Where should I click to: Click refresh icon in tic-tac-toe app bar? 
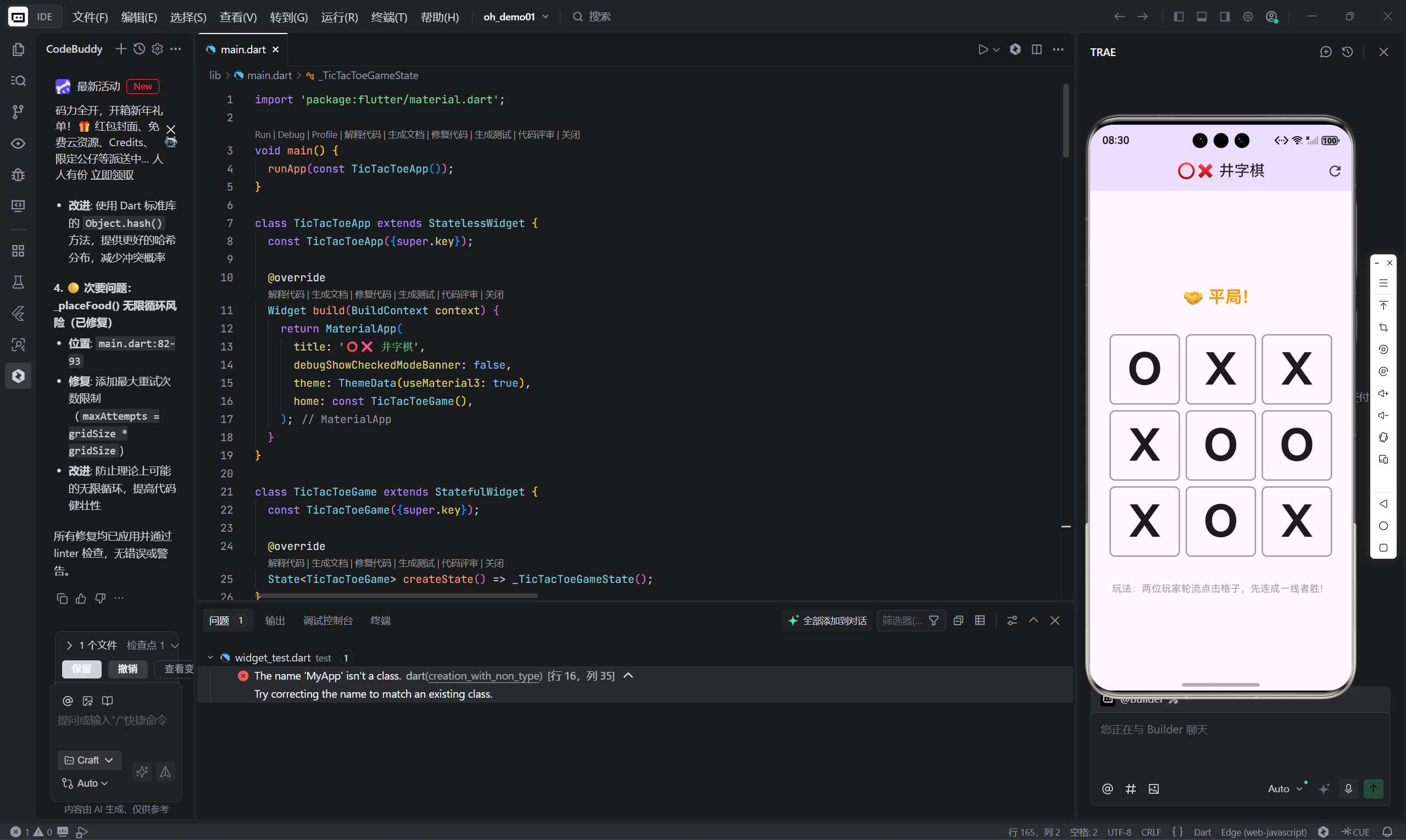coord(1335,171)
